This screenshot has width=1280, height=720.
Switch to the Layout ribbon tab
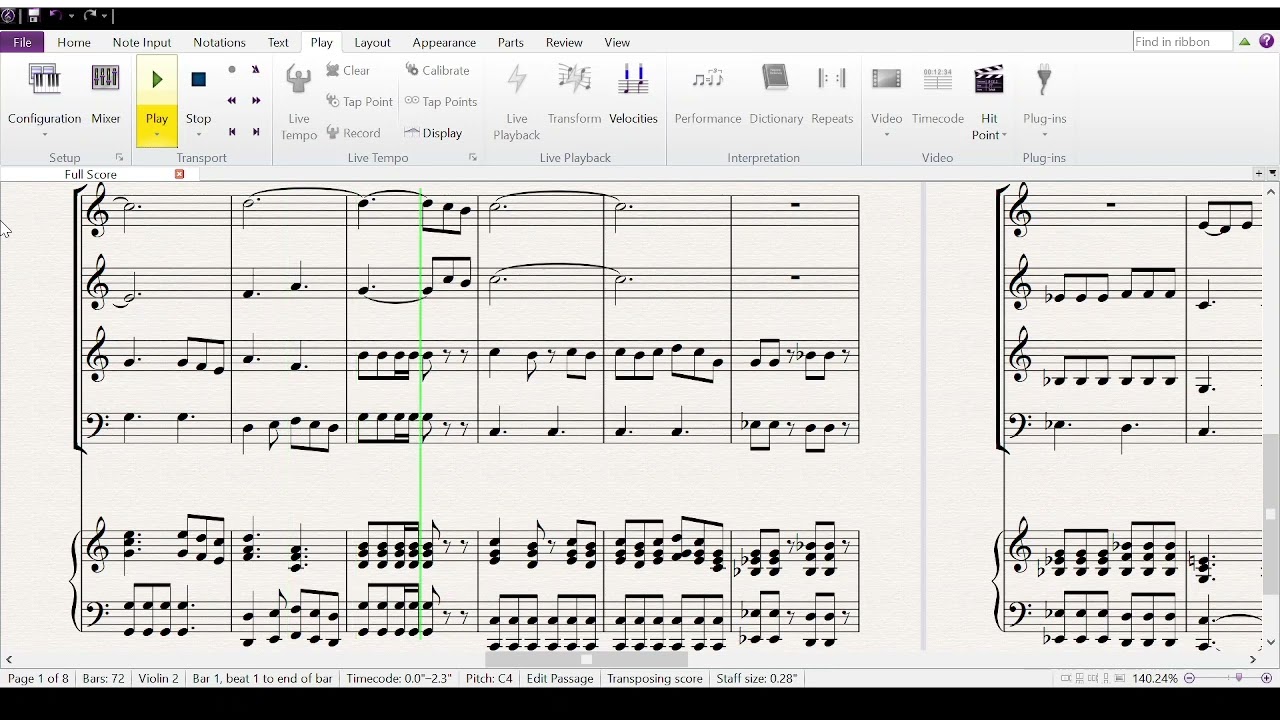(x=372, y=42)
